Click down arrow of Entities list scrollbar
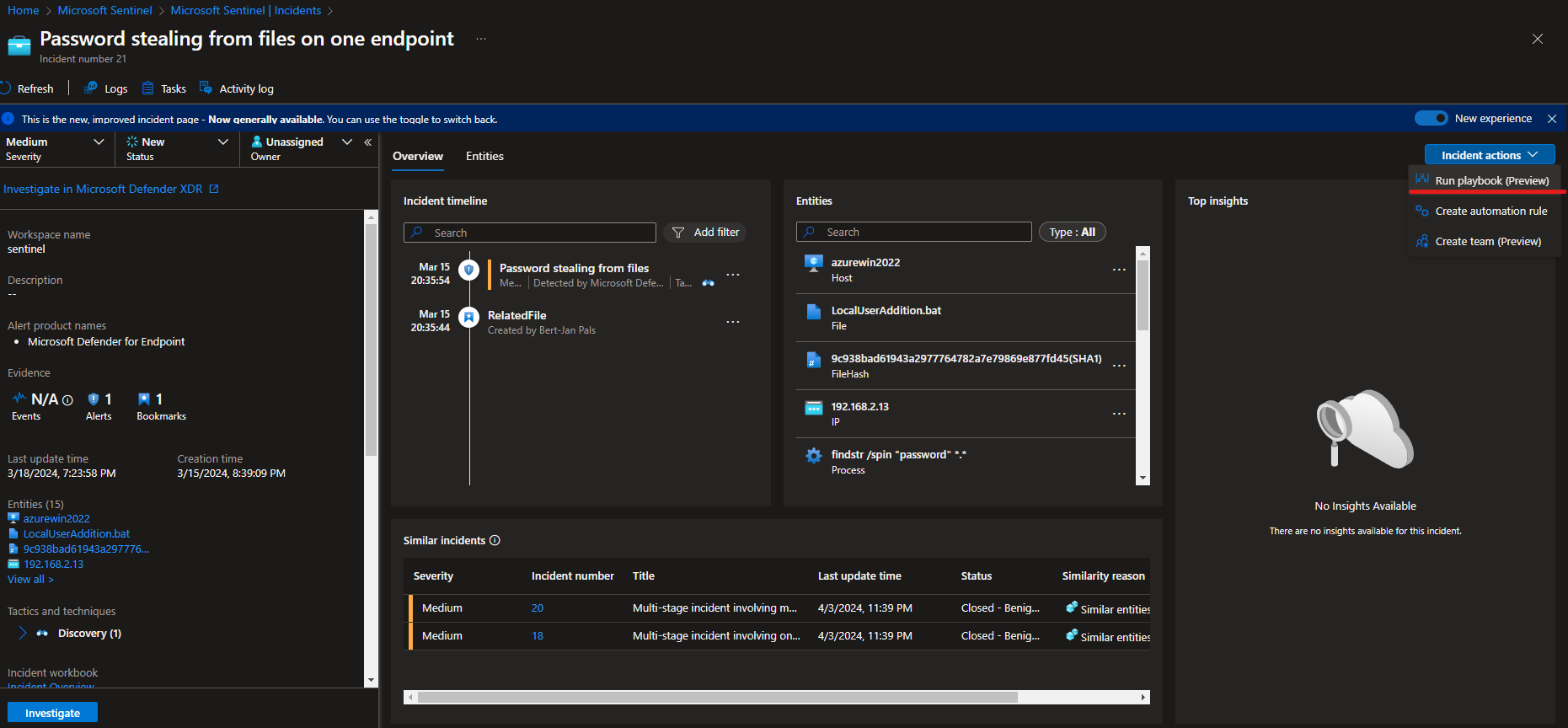 click(x=1143, y=478)
